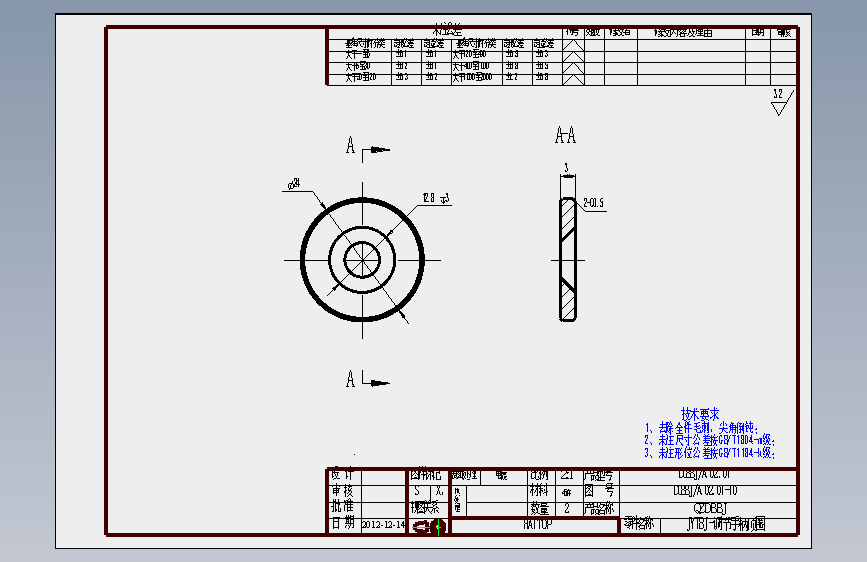Click the 3.2 surface roughness symbol
This screenshot has height=562, width=867.
782,102
